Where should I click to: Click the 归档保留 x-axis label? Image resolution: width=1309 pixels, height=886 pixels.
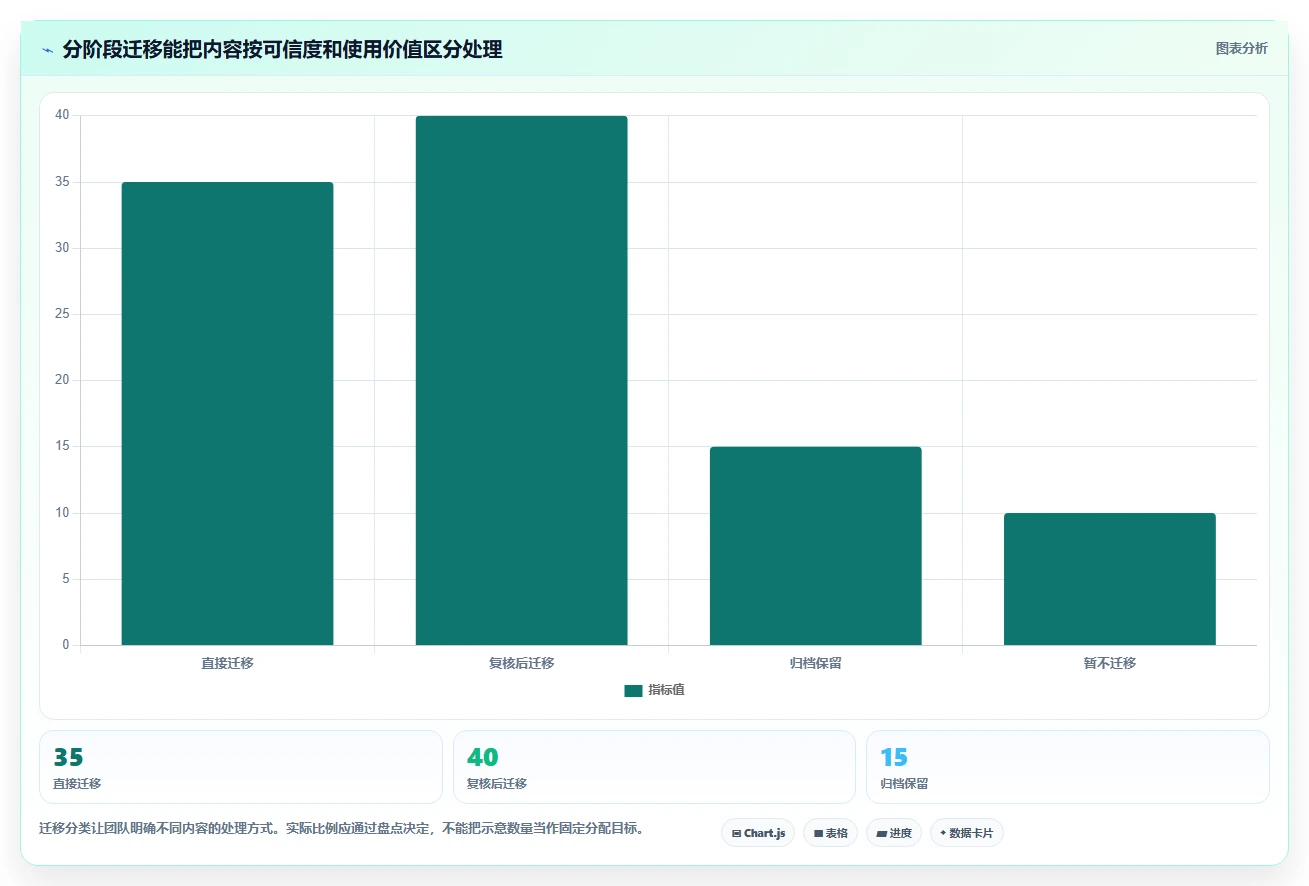[815, 663]
